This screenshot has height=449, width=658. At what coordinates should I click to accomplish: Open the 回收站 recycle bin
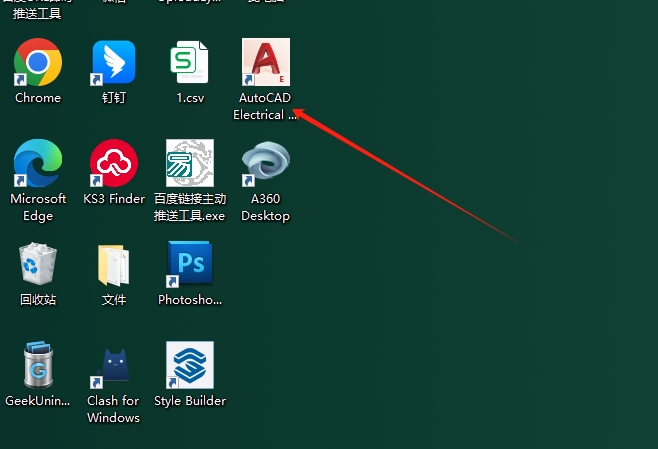pos(38,264)
